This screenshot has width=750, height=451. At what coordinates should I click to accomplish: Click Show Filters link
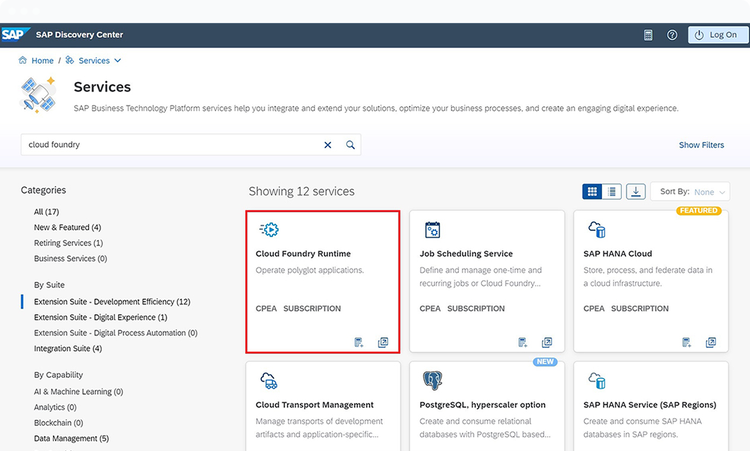click(701, 145)
